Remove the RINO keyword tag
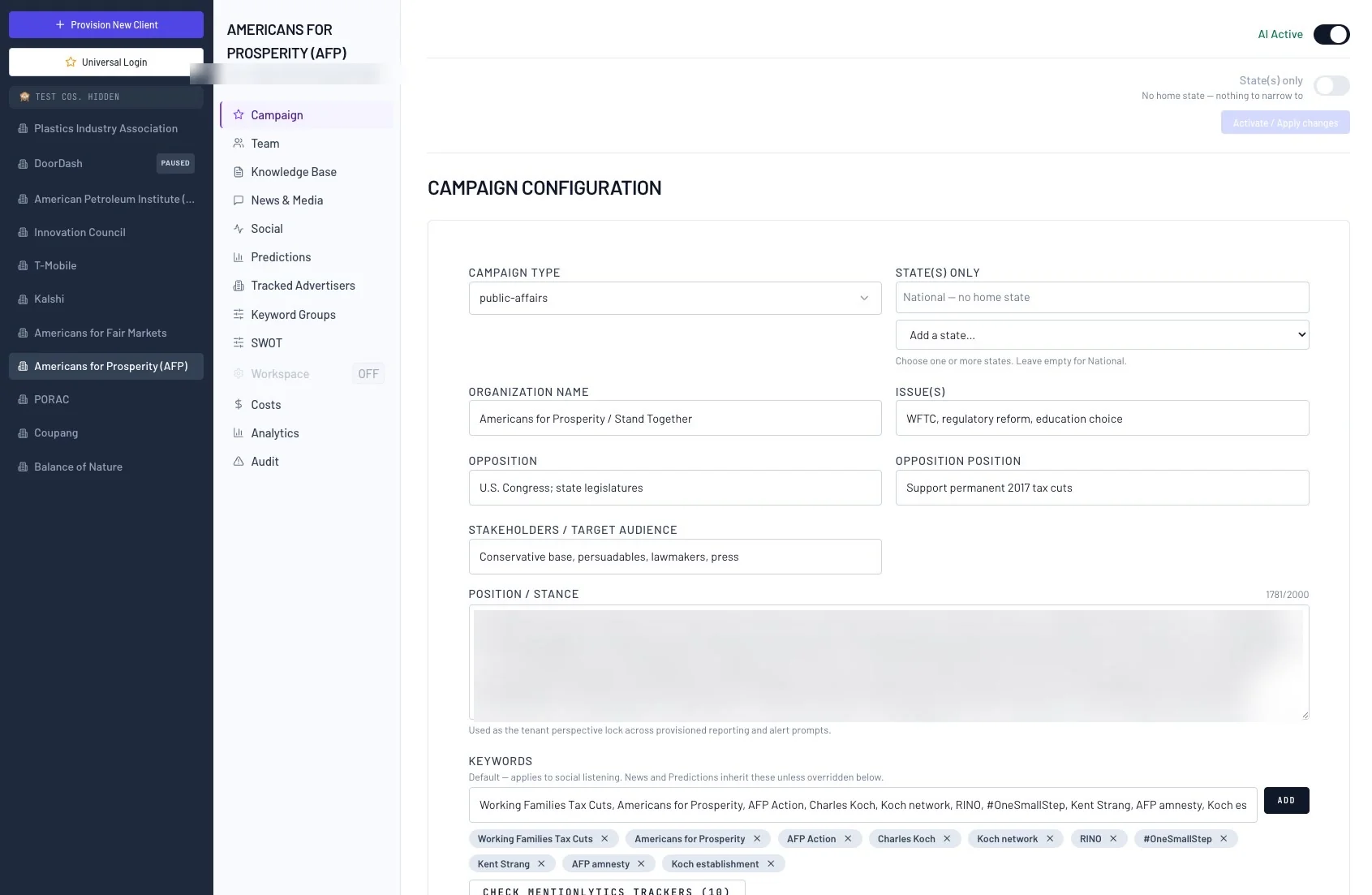This screenshot has width=1372, height=895. point(1113,839)
